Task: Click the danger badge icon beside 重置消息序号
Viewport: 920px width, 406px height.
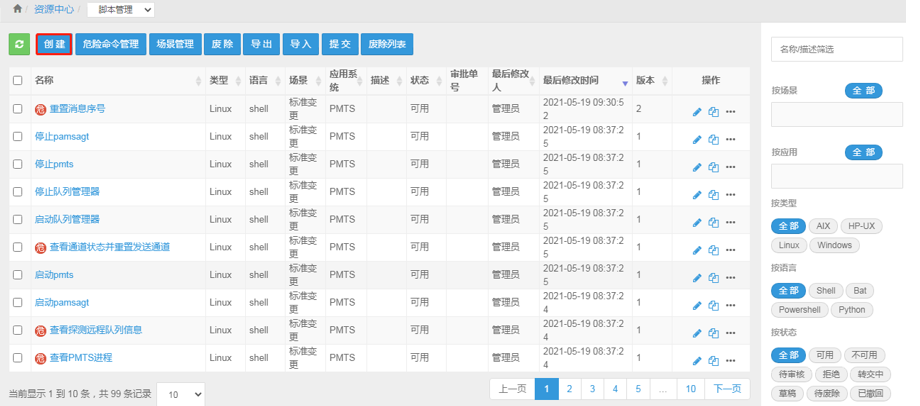Action: tap(40, 110)
